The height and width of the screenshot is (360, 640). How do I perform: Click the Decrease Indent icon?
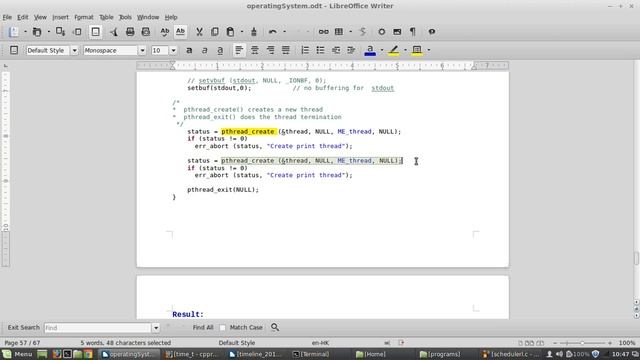pyautogui.click(x=336, y=50)
